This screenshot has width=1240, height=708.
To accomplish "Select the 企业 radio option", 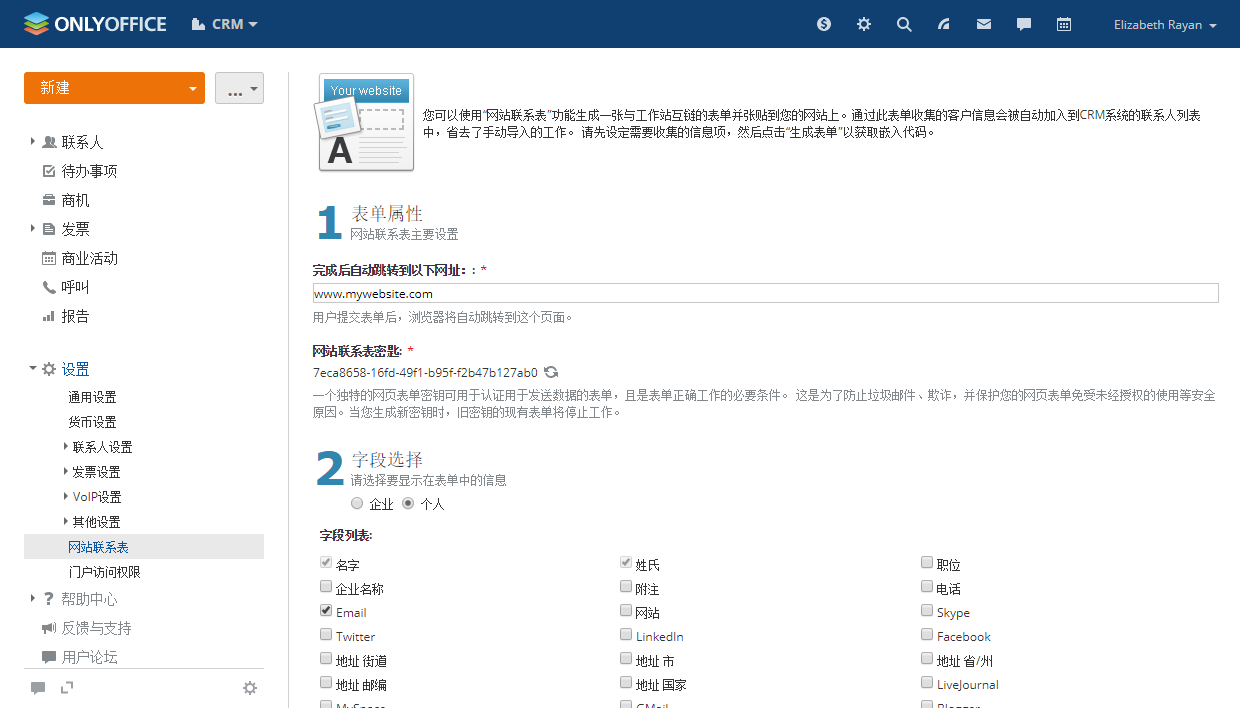I will point(357,504).
